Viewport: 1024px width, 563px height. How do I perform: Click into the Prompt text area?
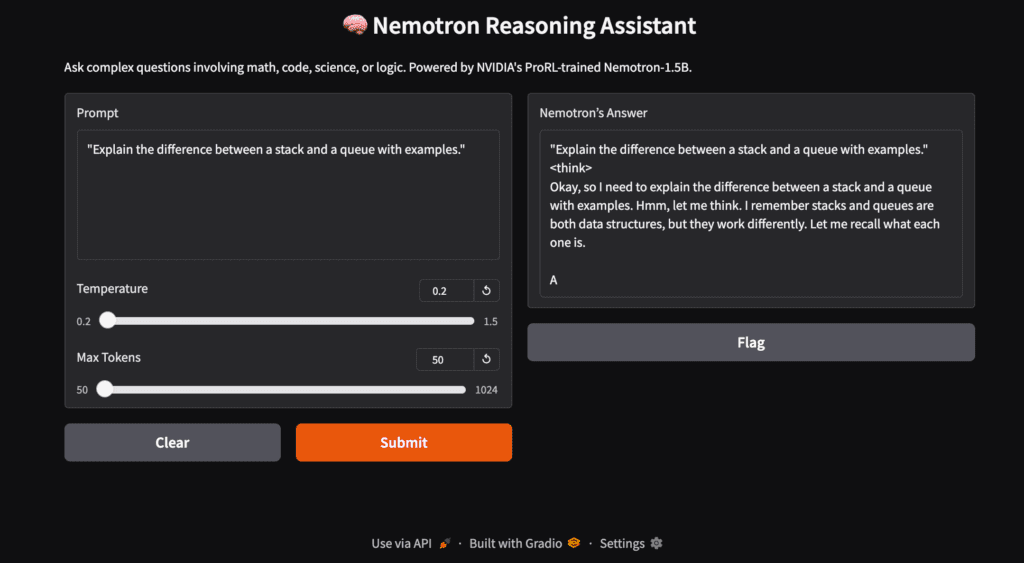coord(288,195)
